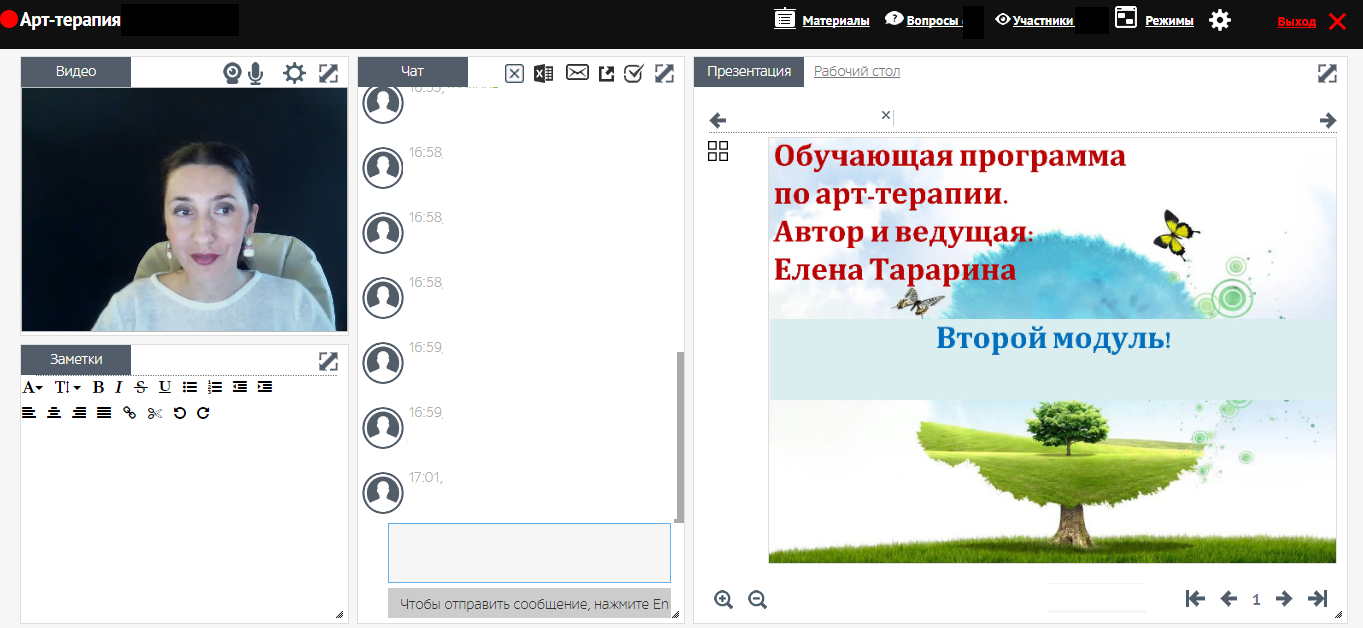1363x628 pixels.
Task: Click the Материалы list icon
Action: click(785, 19)
